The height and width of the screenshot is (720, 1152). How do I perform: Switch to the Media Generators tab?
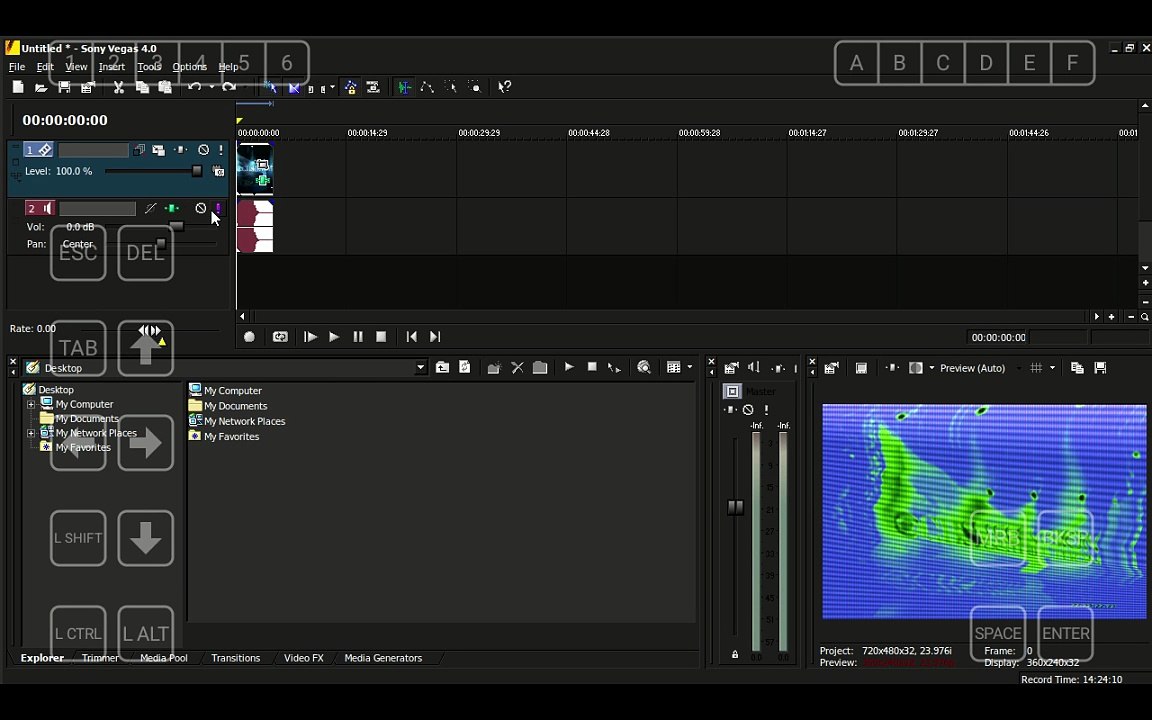coord(383,658)
